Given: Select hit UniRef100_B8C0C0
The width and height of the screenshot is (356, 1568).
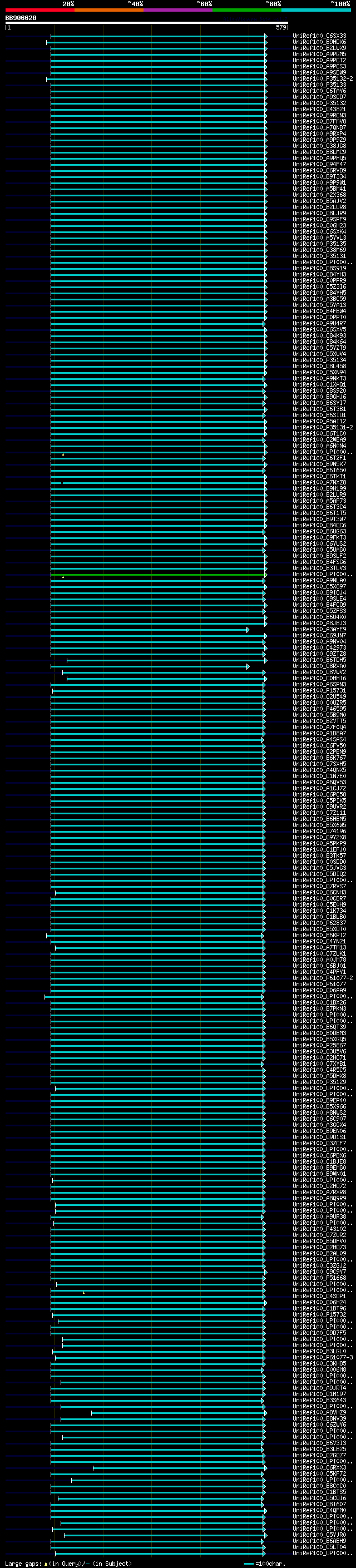Looking at the screenshot, I should (319, 1486).
